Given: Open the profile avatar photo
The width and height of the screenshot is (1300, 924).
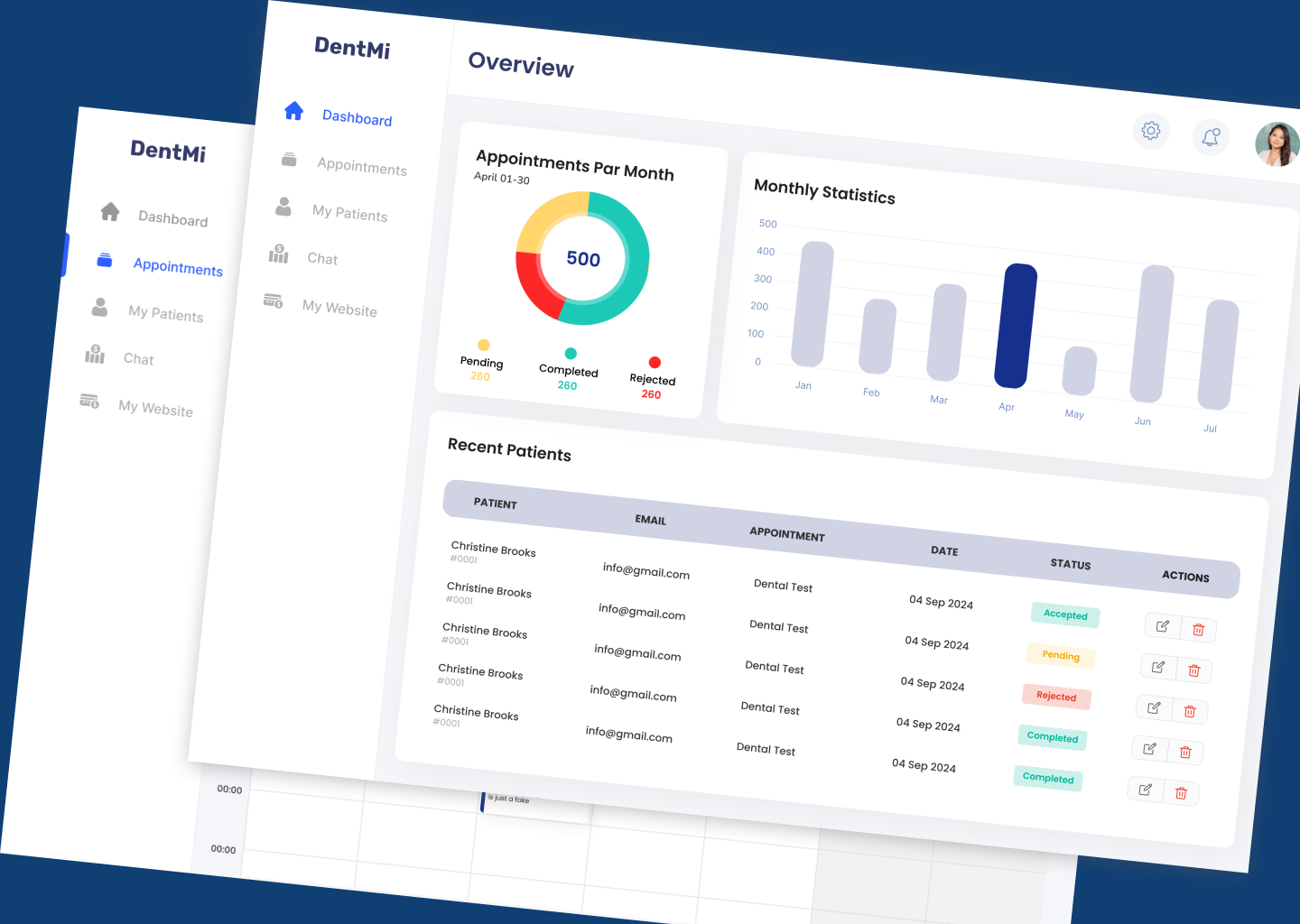Looking at the screenshot, I should click(x=1277, y=143).
